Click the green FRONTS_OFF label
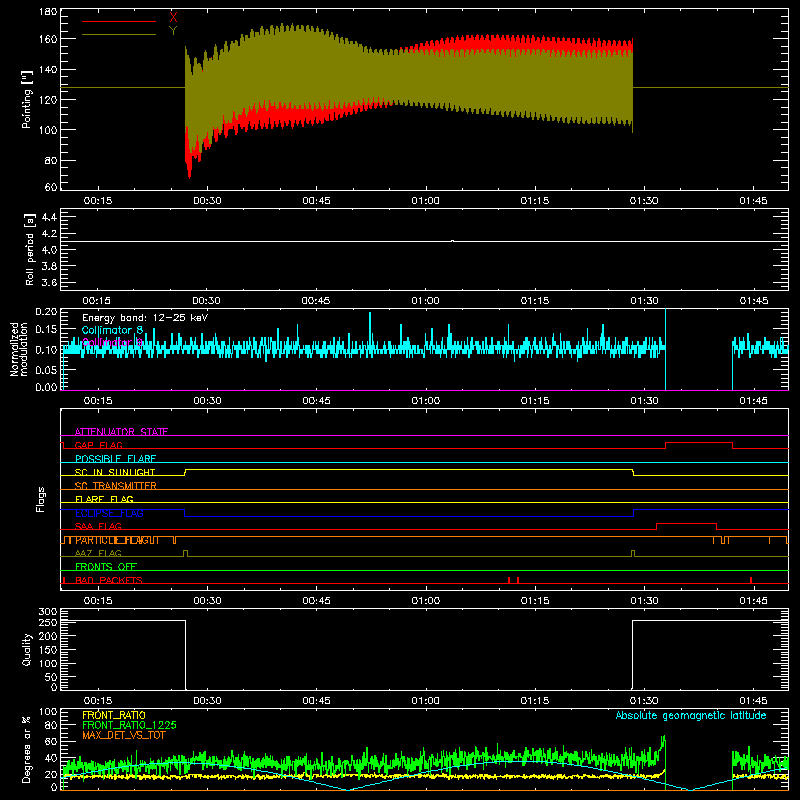The height and width of the screenshot is (800, 800). tap(106, 567)
